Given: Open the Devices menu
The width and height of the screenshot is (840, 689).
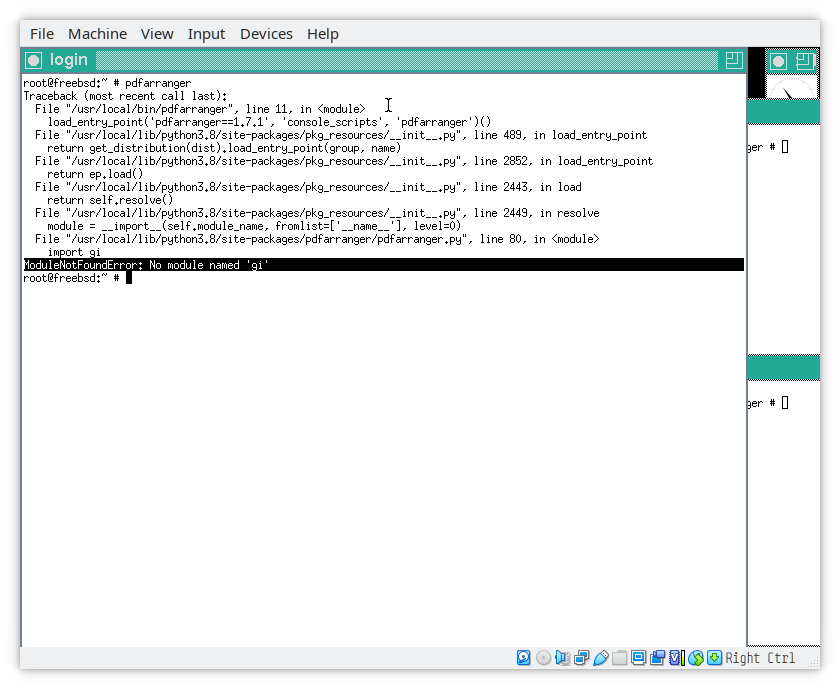Looking at the screenshot, I should point(266,34).
